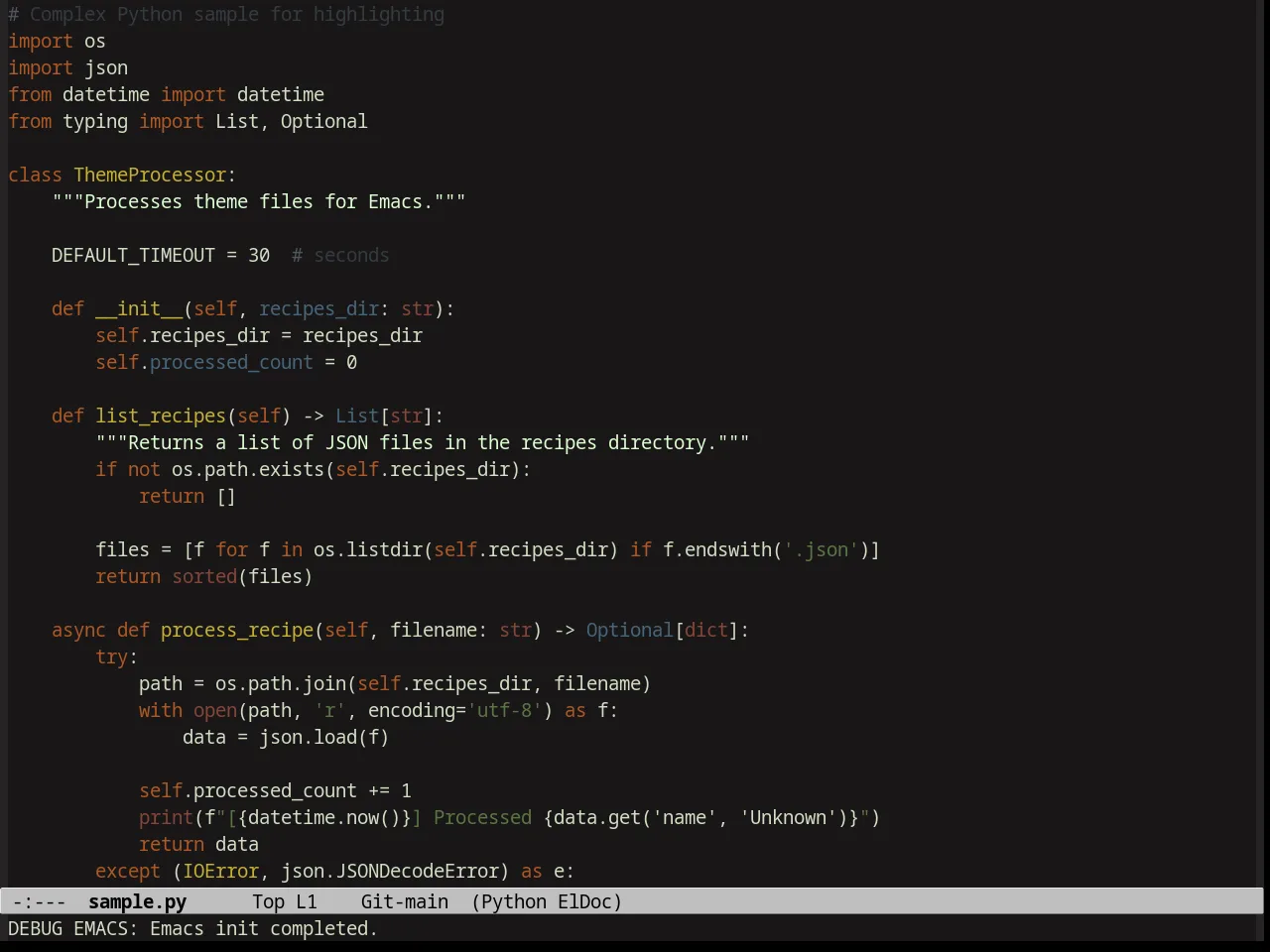Click the '# seconds' comment
This screenshot has height=952, width=1270.
pyautogui.click(x=340, y=255)
